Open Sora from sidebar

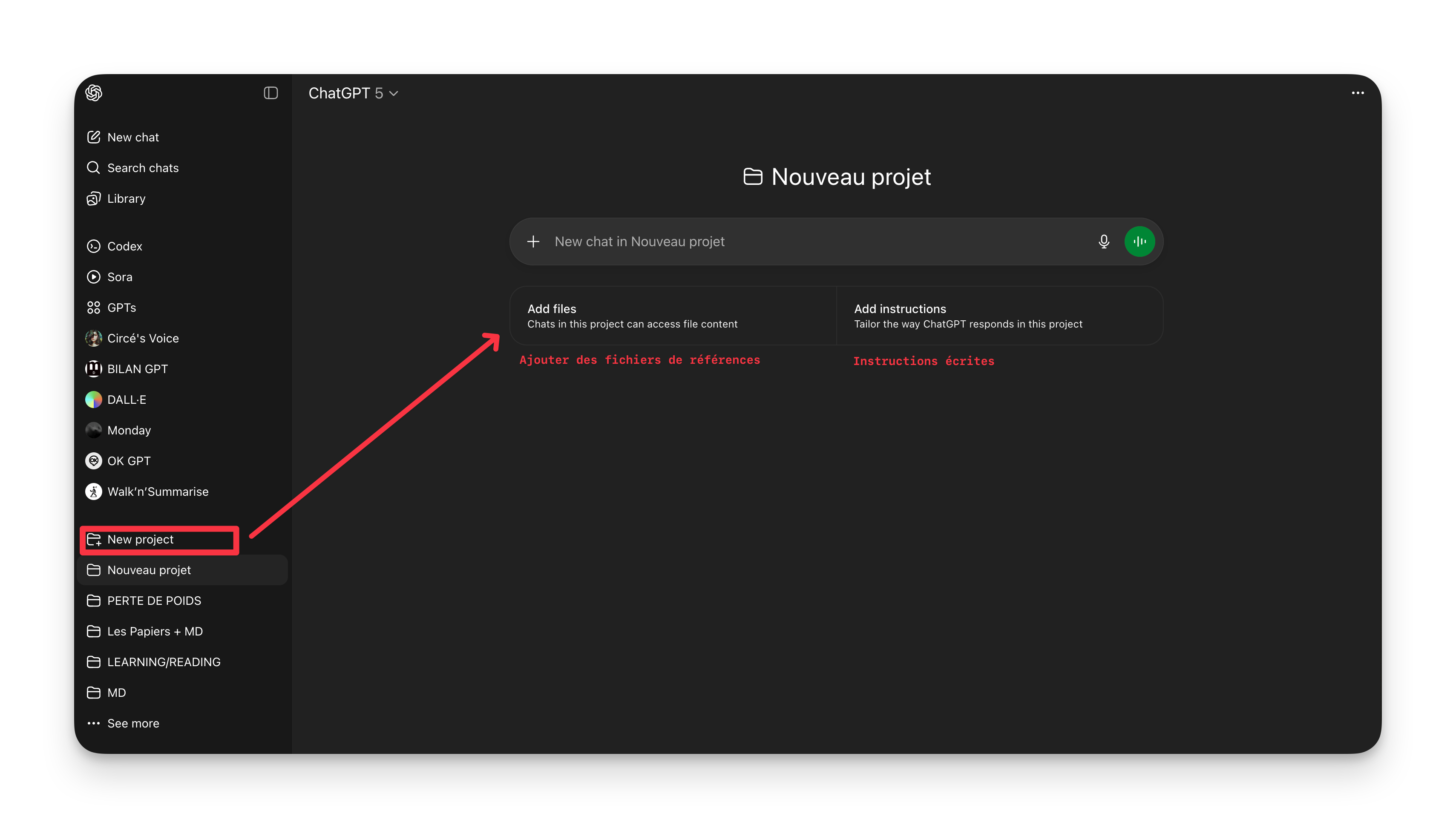point(119,277)
